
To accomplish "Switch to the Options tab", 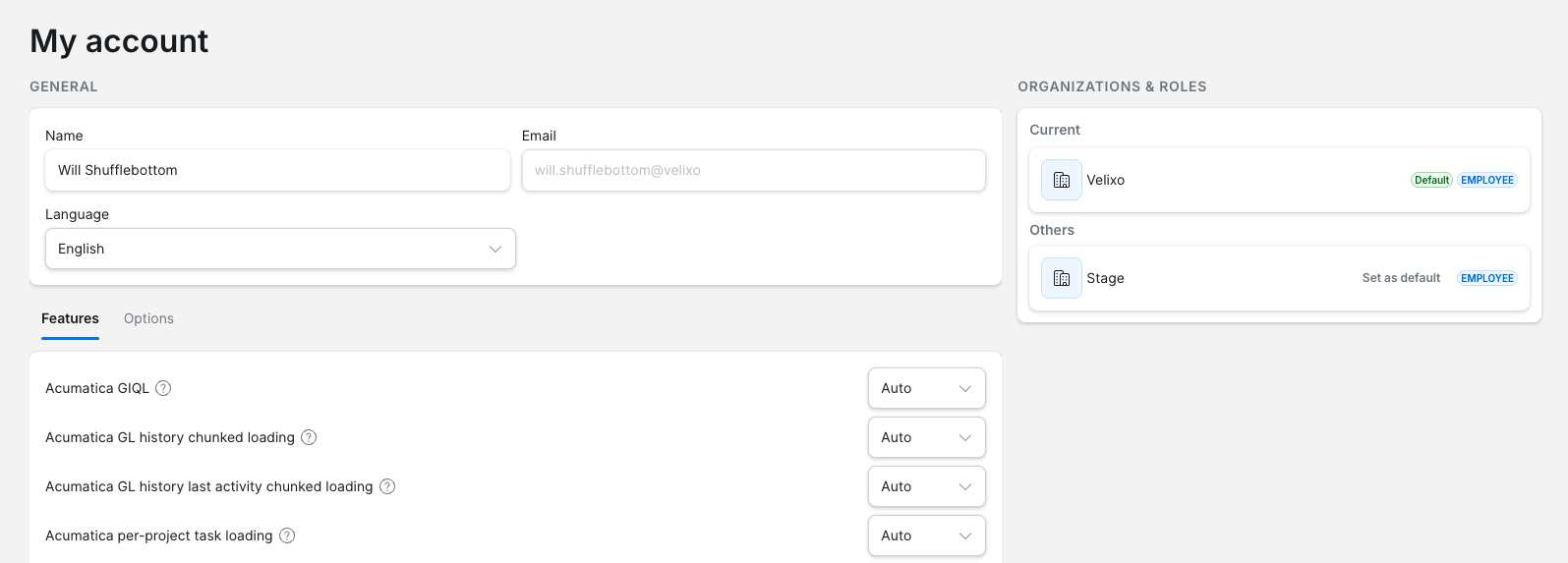I will pyautogui.click(x=148, y=318).
